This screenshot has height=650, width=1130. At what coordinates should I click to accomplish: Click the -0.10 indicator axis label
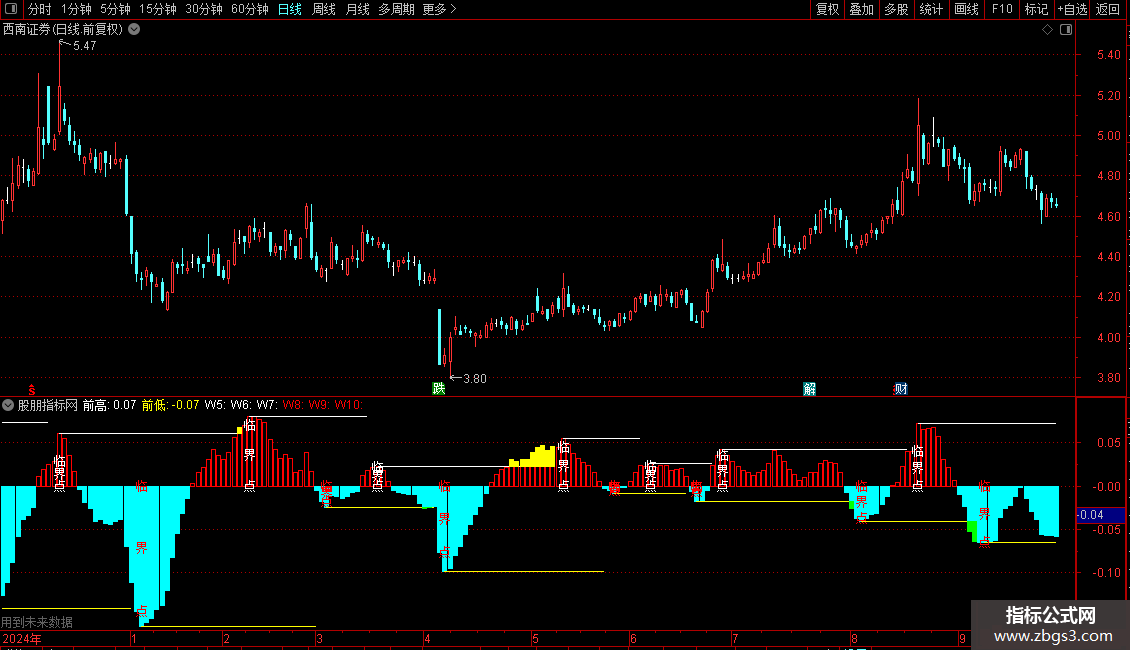click(x=1106, y=573)
